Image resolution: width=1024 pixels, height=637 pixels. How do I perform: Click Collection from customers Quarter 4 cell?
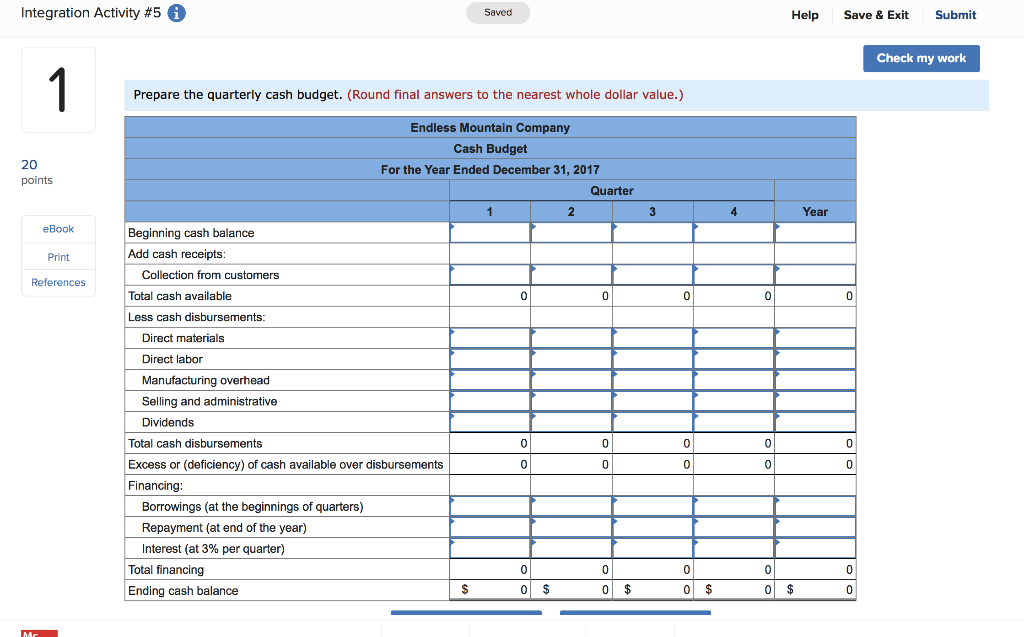tap(734, 275)
